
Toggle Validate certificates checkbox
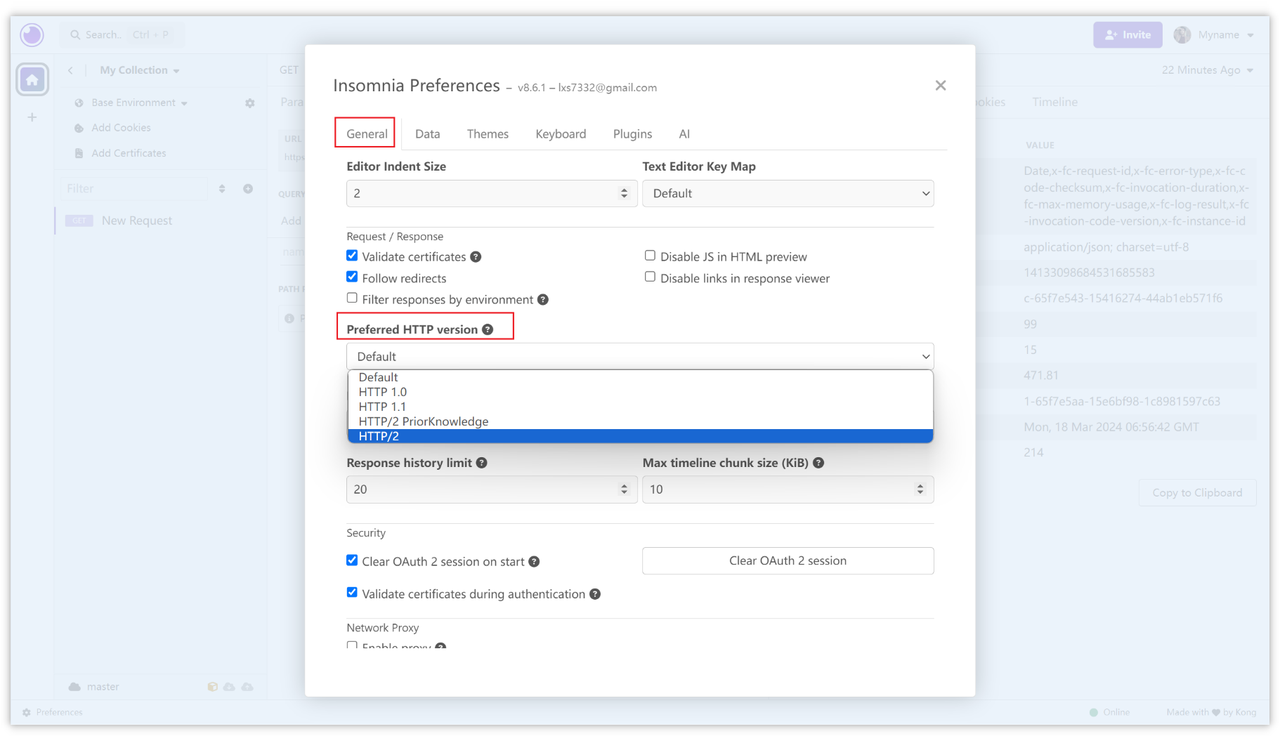coord(352,256)
